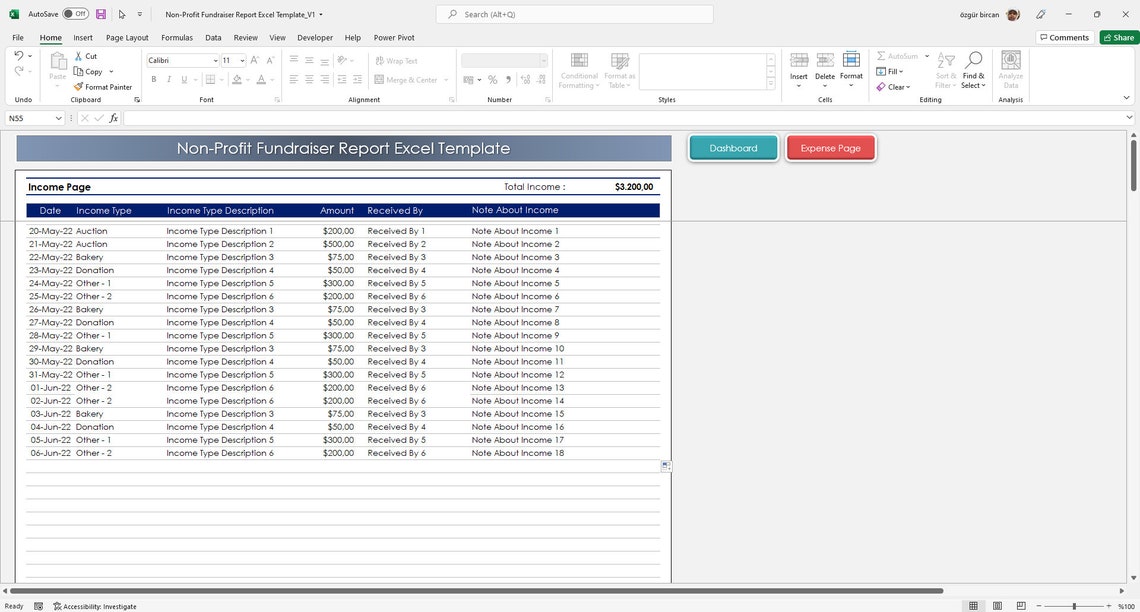Switch to Page Layout view in status bar

[x=997, y=606]
